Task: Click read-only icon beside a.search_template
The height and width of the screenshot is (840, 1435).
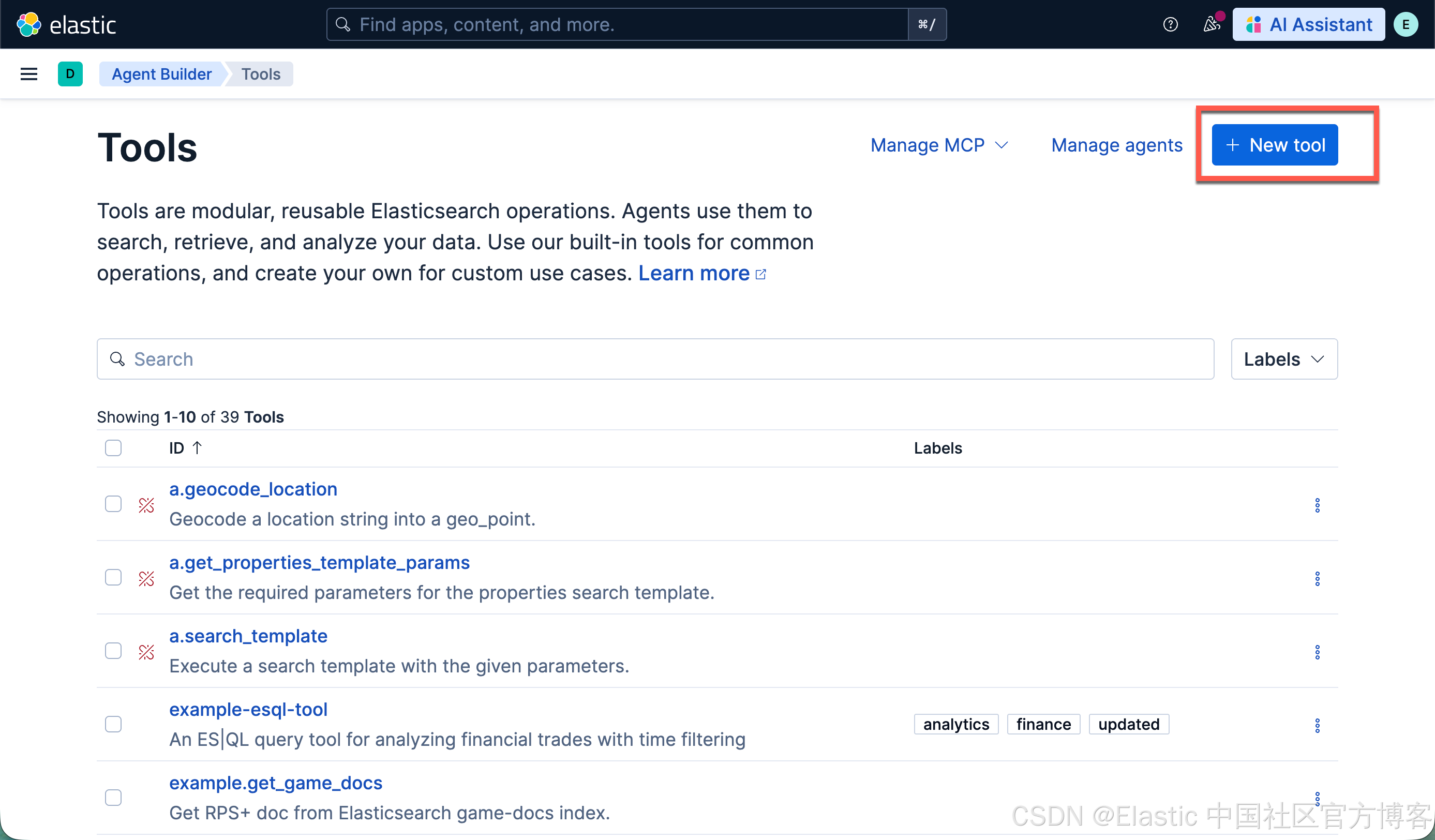Action: (146, 652)
